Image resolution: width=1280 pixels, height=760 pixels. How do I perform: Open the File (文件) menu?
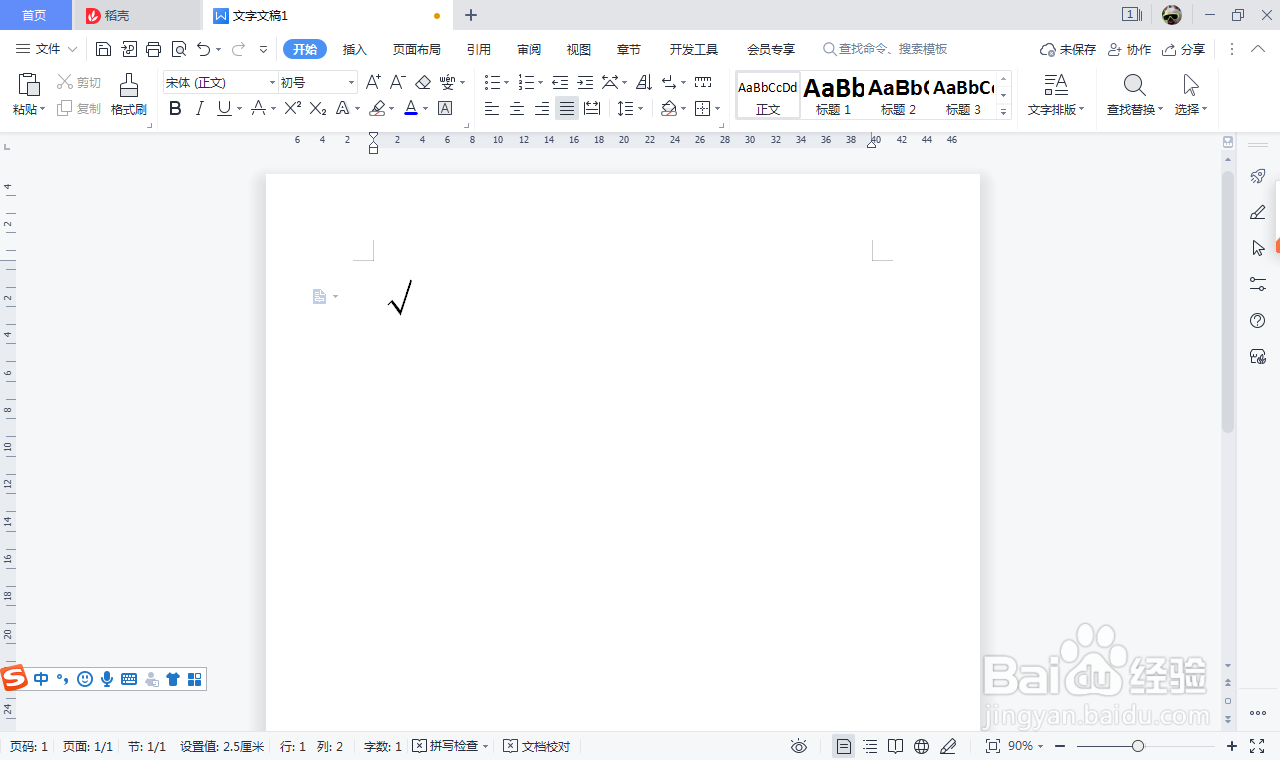click(x=47, y=49)
